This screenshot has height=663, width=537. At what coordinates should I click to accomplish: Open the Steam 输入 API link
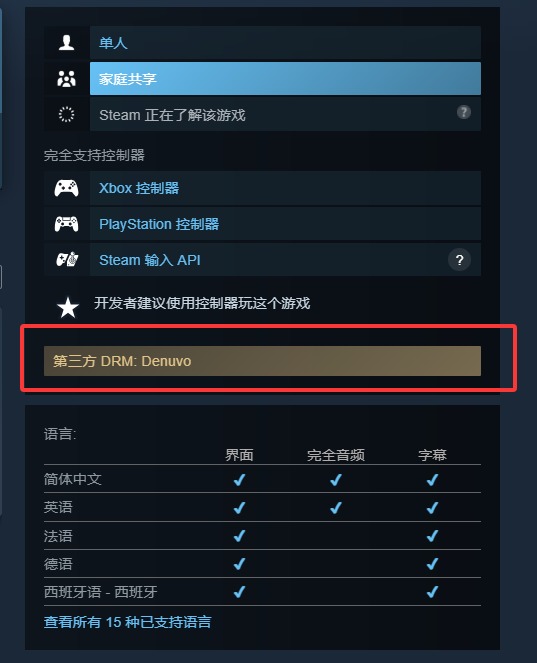[150, 260]
